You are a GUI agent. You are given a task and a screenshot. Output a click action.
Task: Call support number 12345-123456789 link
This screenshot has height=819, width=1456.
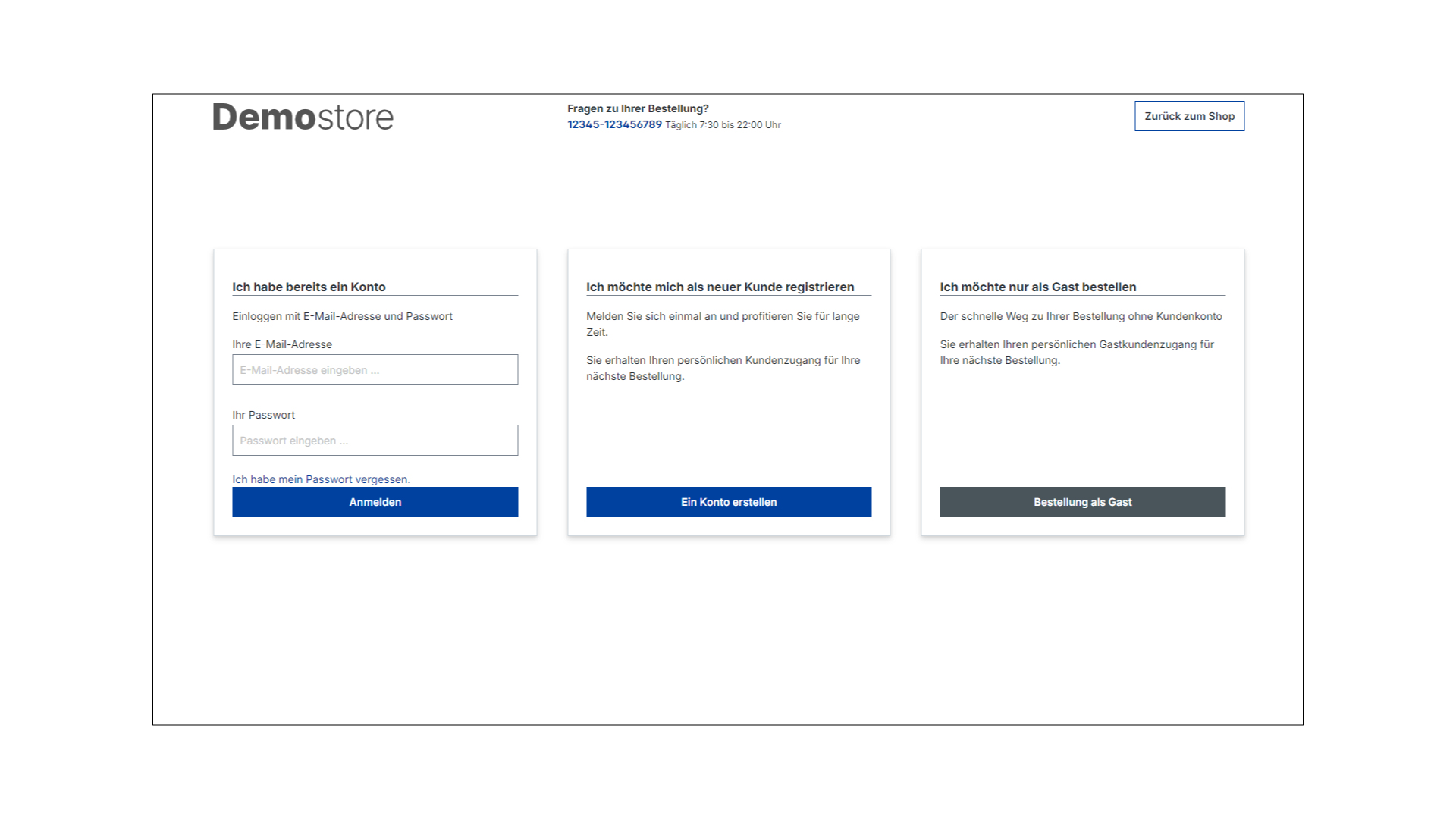point(614,124)
